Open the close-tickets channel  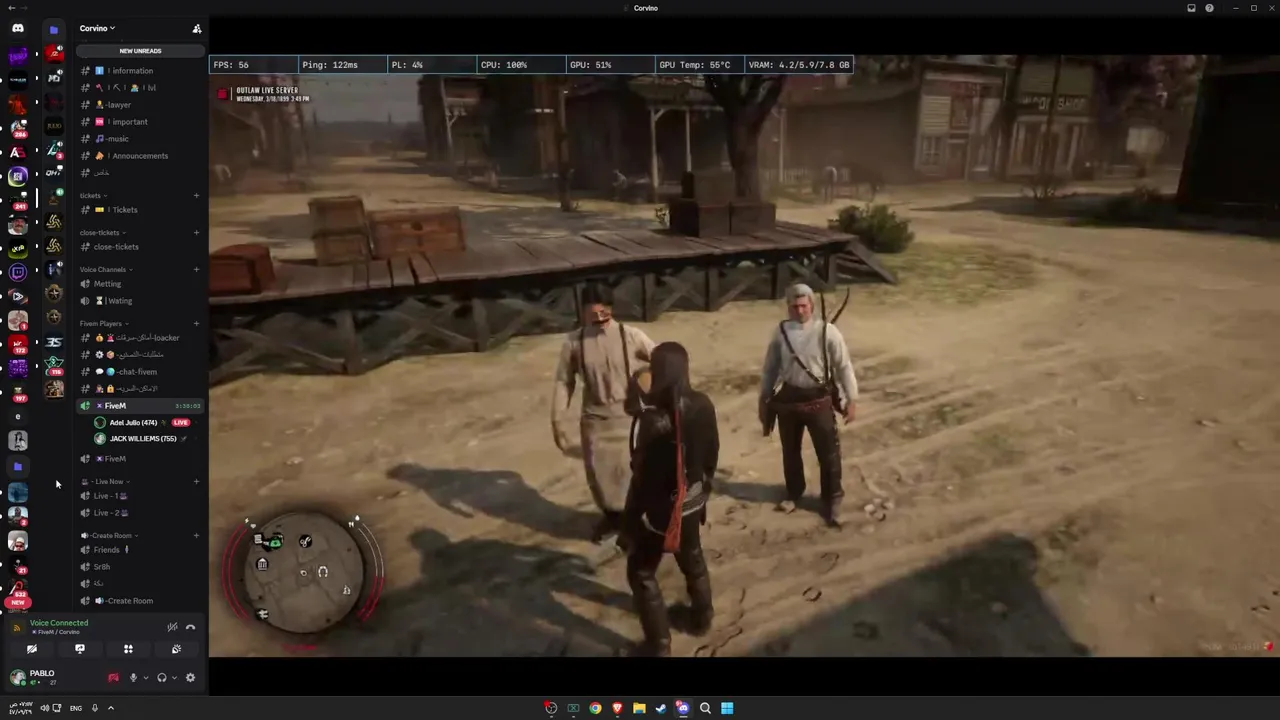[140, 247]
